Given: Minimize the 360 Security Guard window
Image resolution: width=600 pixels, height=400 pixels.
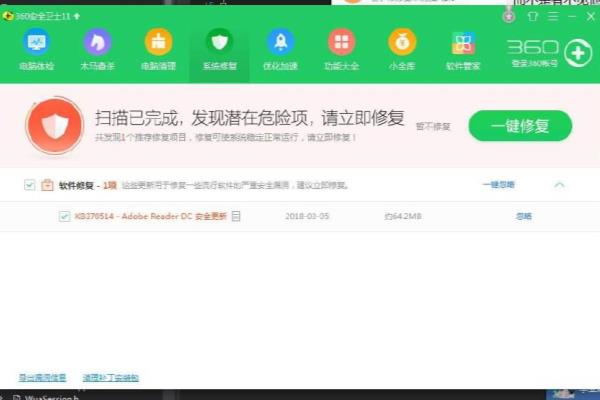Looking at the screenshot, I should [572, 16].
